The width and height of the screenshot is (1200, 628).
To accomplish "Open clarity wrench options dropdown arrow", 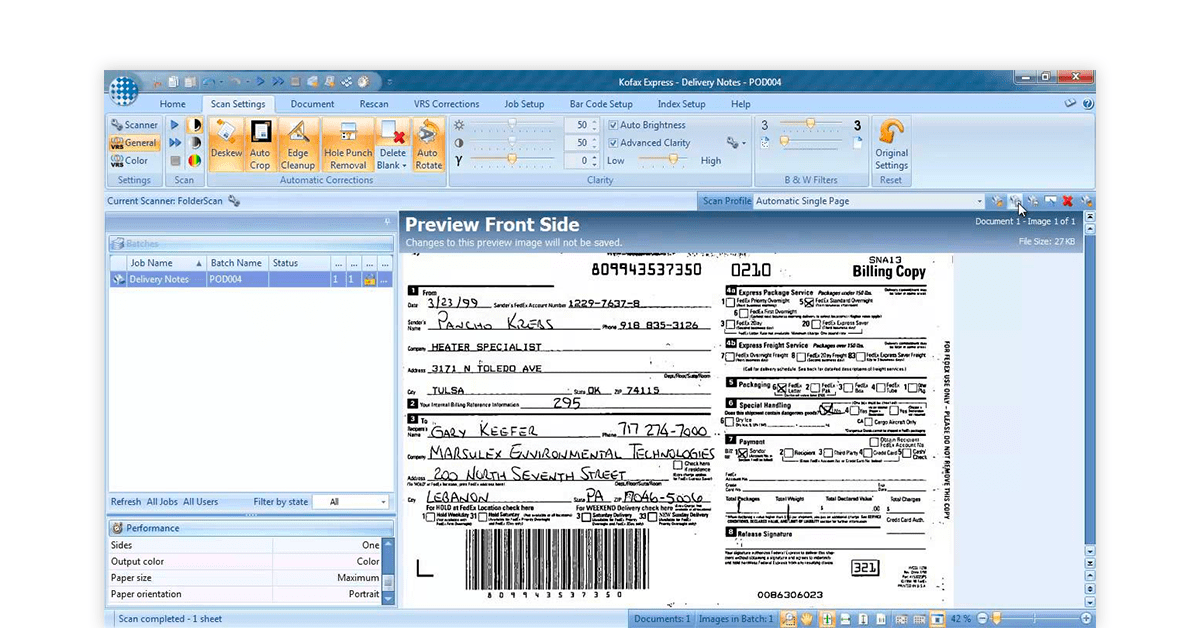I will coord(744,144).
